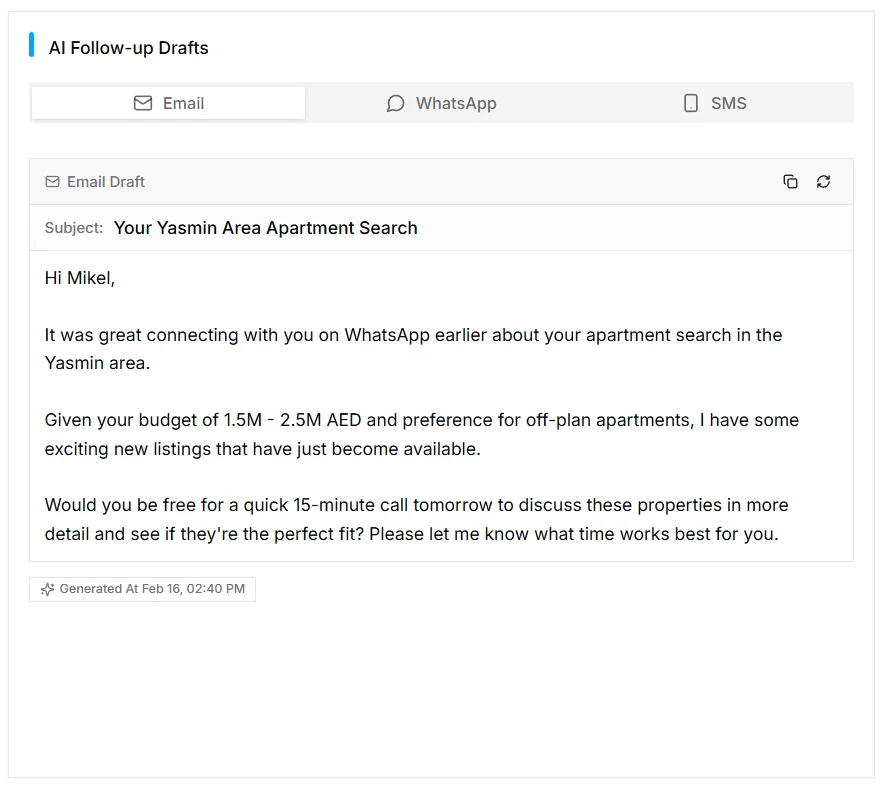Viewport: 885px width, 790px height.
Task: Click the 'AI Follow-up Drafts' heading
Action: tap(129, 48)
